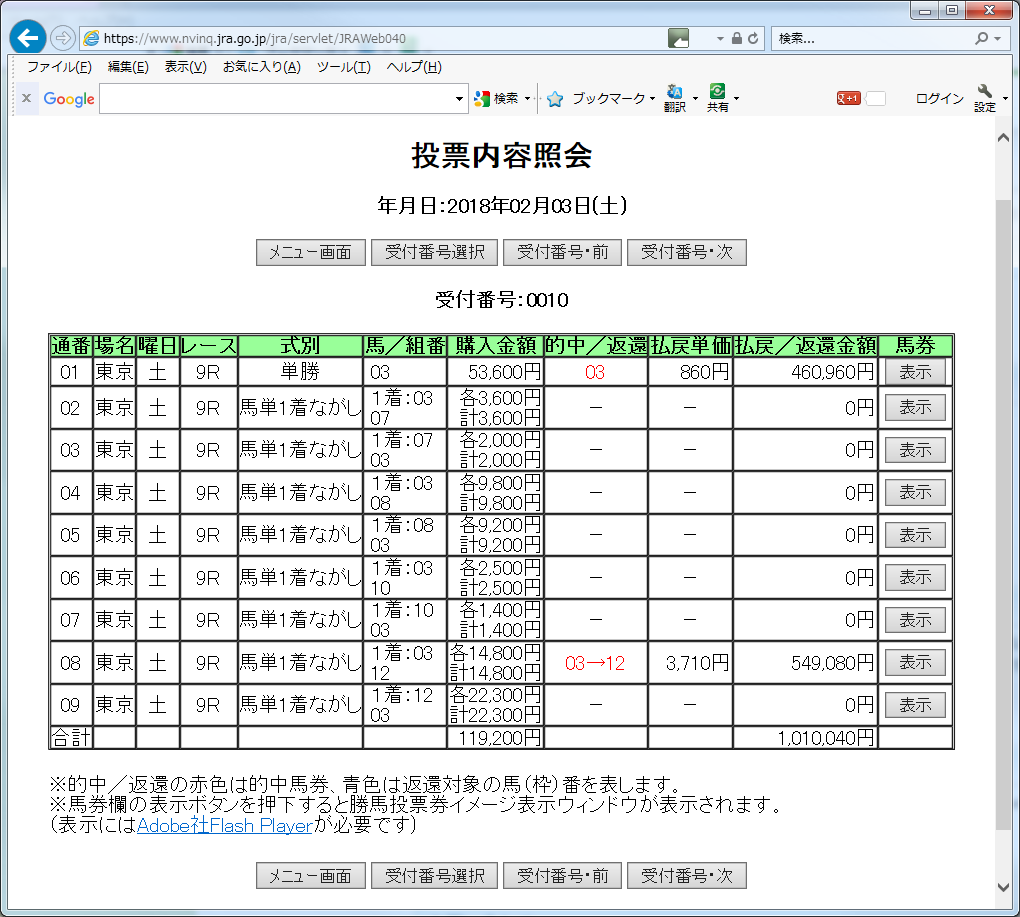Screen dimensions: 1020x917
Task: Click 表示 button for row 06
Action: click(x=915, y=578)
